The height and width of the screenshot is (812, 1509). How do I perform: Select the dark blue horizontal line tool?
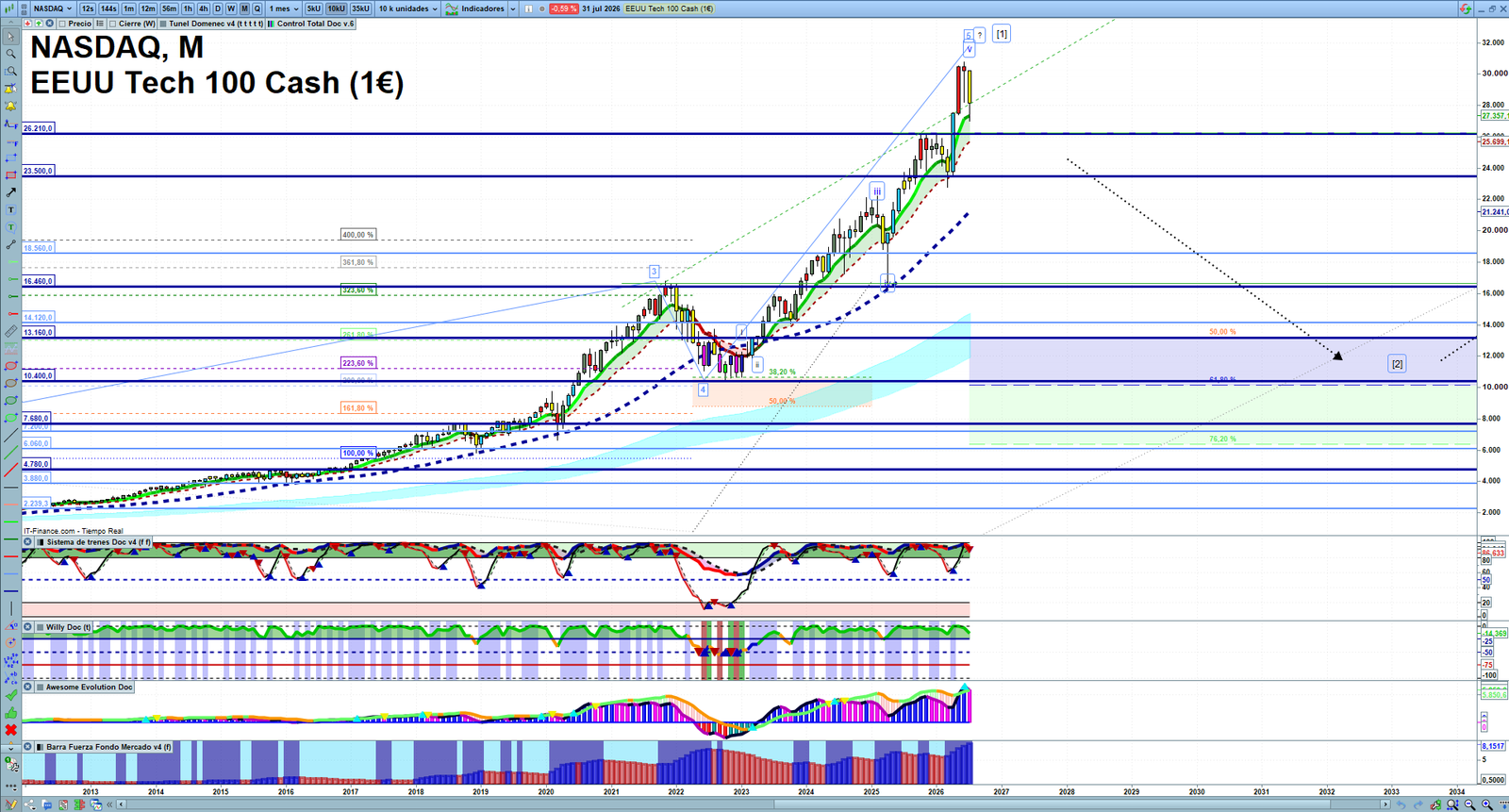tap(11, 590)
